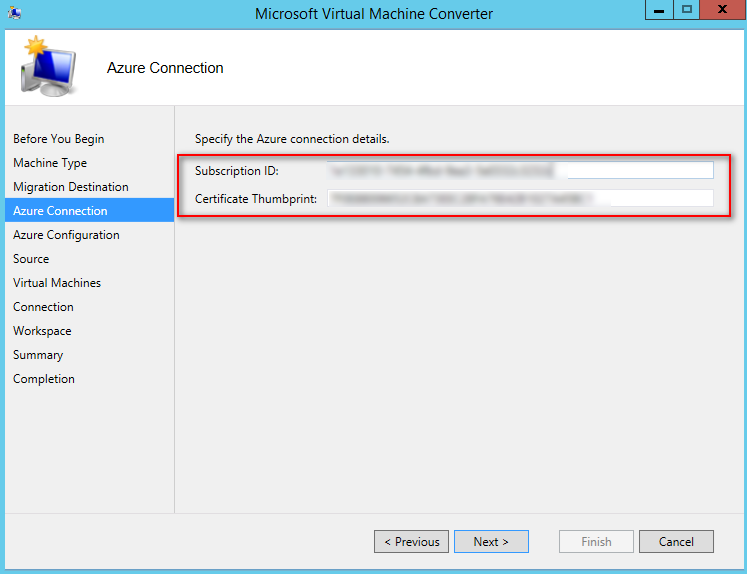Click the Microsoft Virtual Machine Converter title text
Image resolution: width=747 pixels, height=574 pixels.
(374, 14)
